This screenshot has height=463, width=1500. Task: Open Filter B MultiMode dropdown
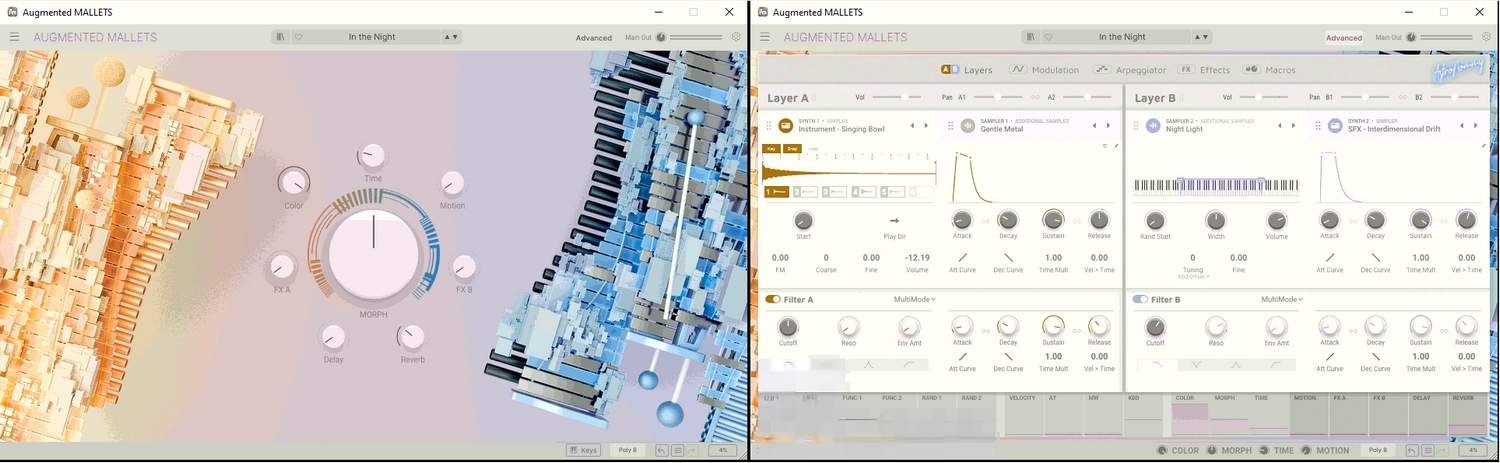click(x=1282, y=299)
